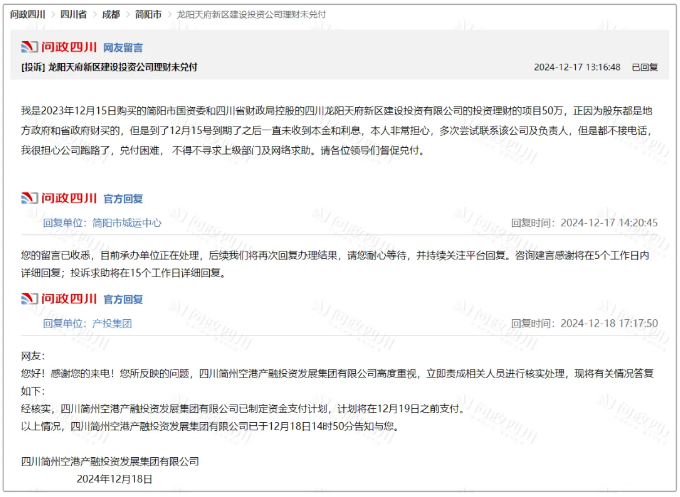Image resolution: width=680 pixels, height=497 pixels.
Task: Click the line beginning 以上情况
Action: [210, 426]
